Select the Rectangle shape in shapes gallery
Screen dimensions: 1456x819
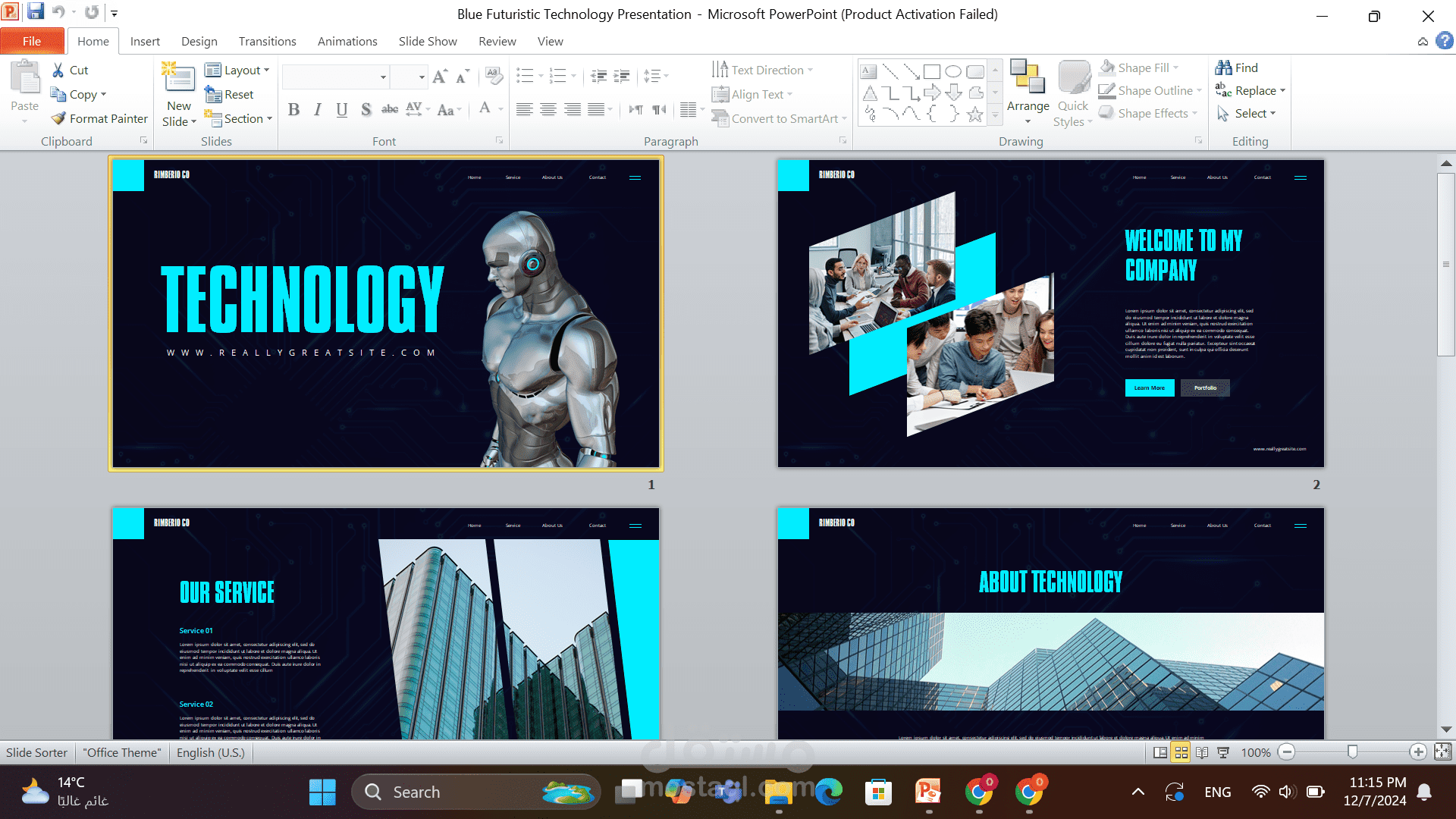point(932,72)
